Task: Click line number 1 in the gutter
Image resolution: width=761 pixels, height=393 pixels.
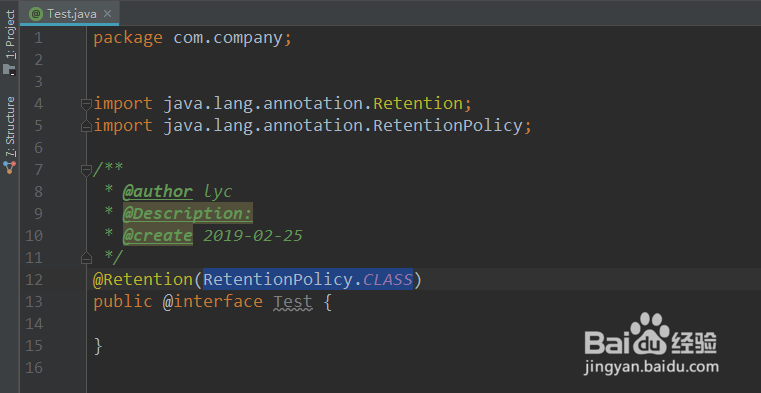Action: click(38, 38)
